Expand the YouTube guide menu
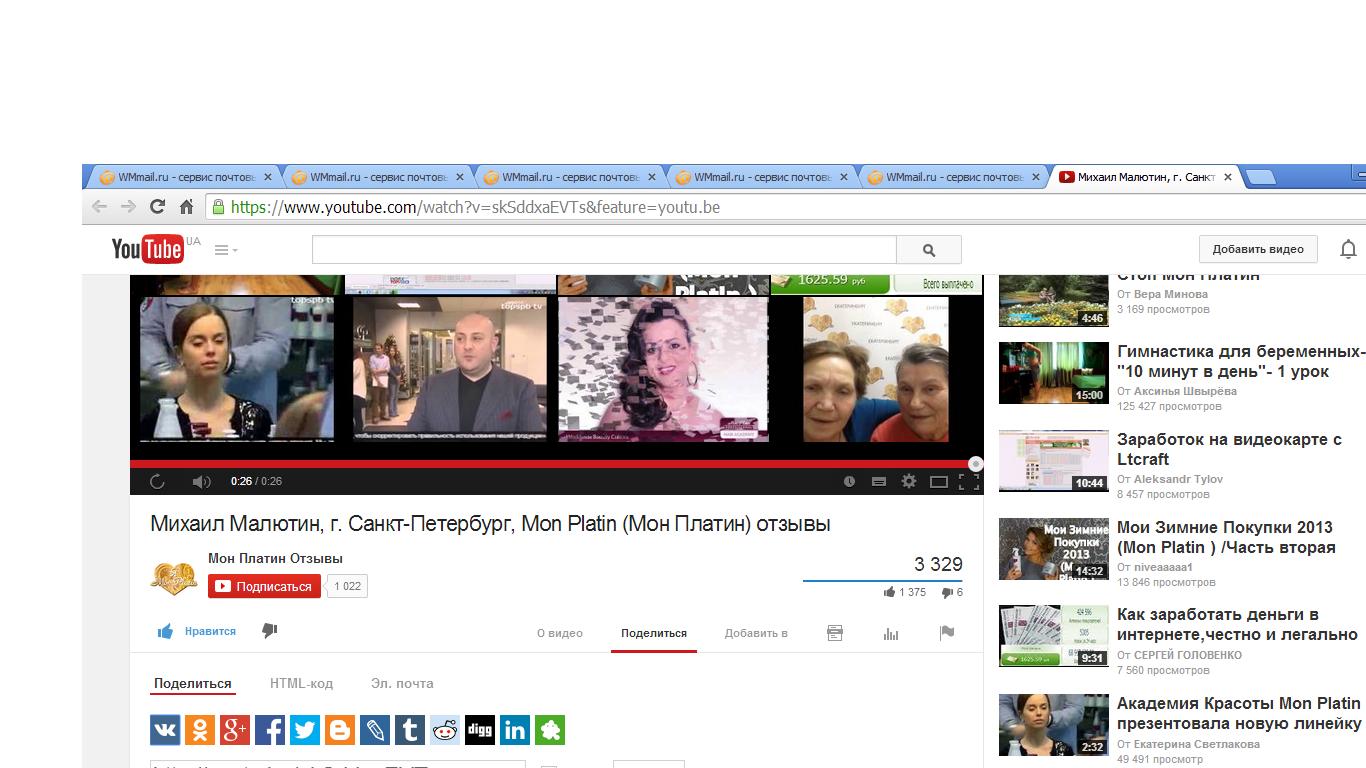This screenshot has width=1366, height=768. 226,250
